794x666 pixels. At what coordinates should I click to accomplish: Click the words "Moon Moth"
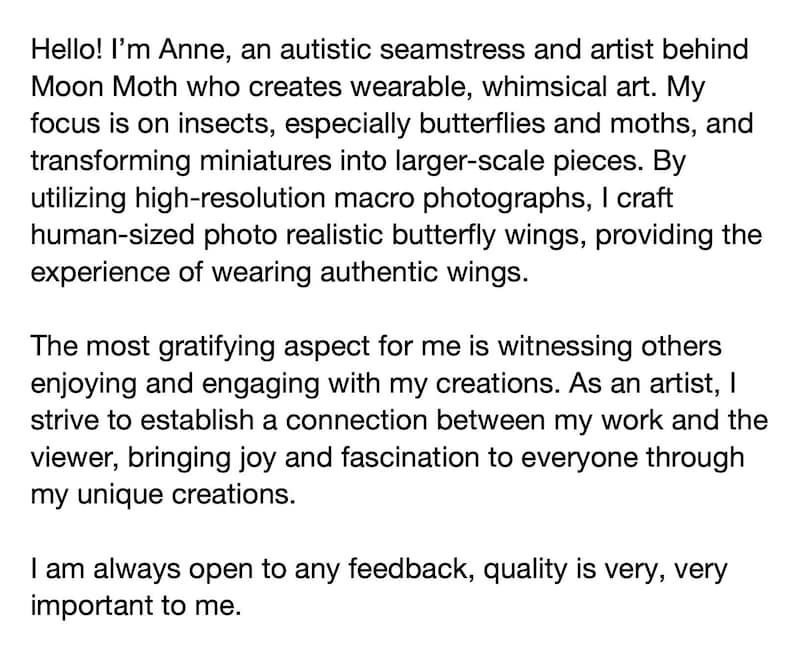point(104,87)
